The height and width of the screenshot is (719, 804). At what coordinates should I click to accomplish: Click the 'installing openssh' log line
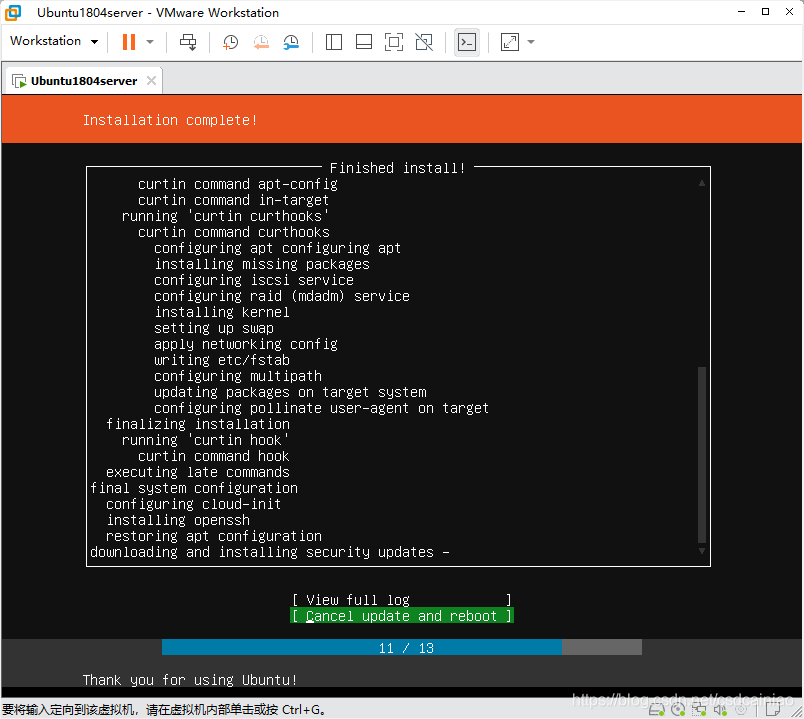pyautogui.click(x=178, y=520)
